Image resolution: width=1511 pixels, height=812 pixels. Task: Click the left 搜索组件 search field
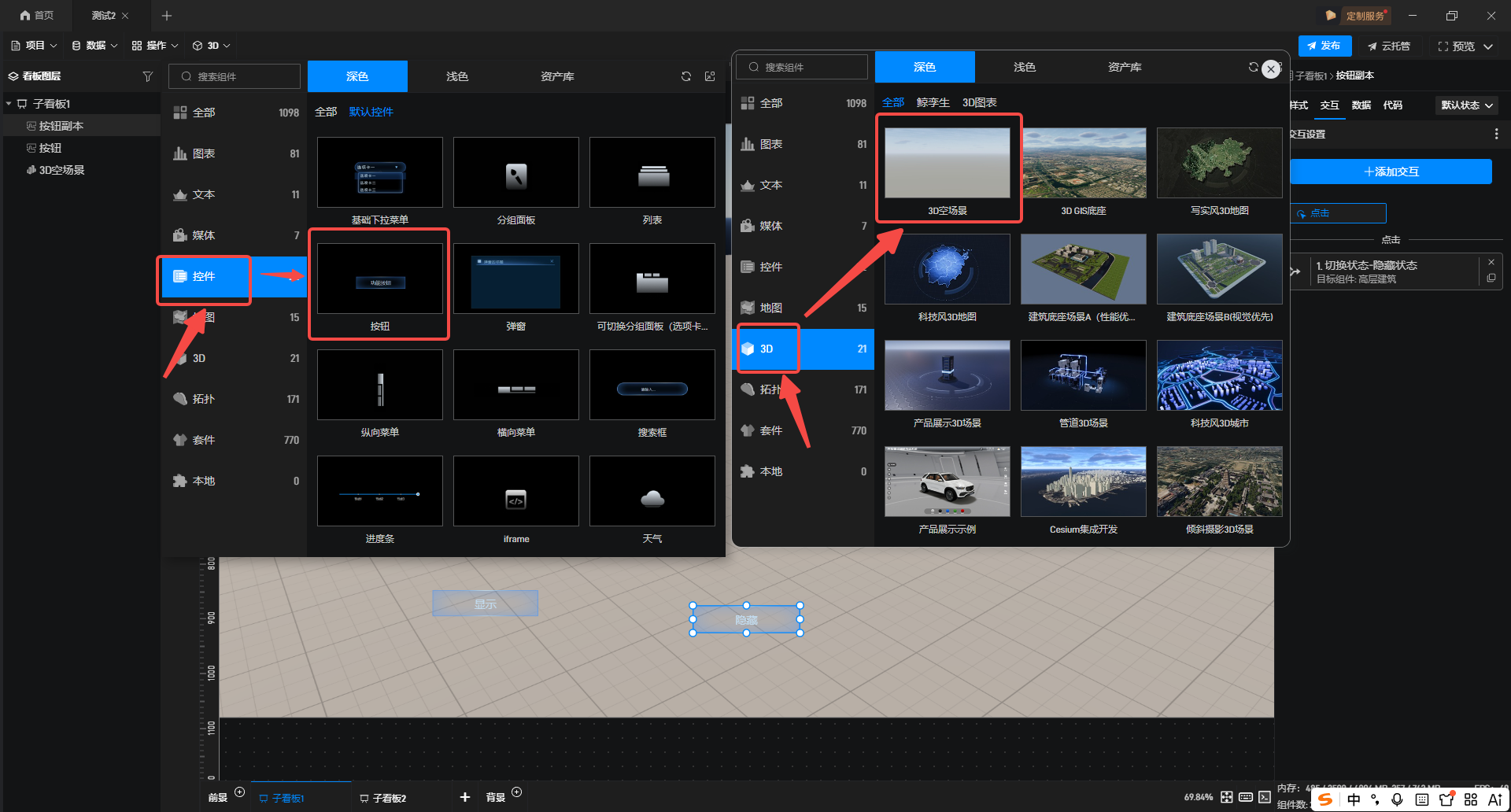pyautogui.click(x=235, y=76)
